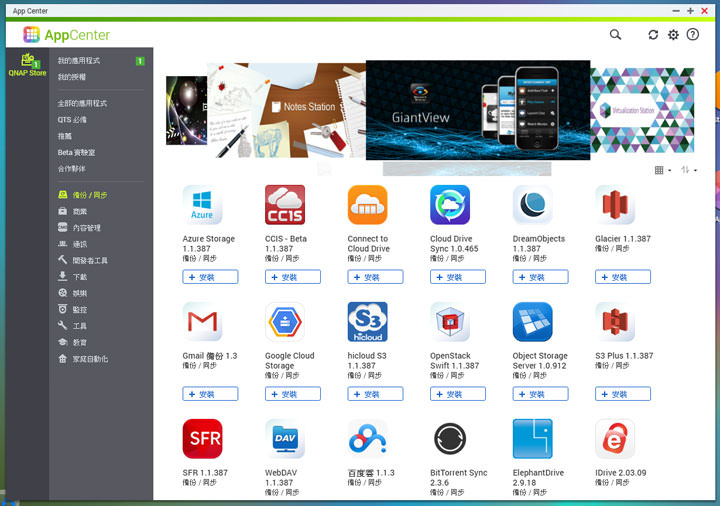Viewport: 720px width, 506px height.
Task: Select the Glacier app icon
Action: tap(615, 205)
